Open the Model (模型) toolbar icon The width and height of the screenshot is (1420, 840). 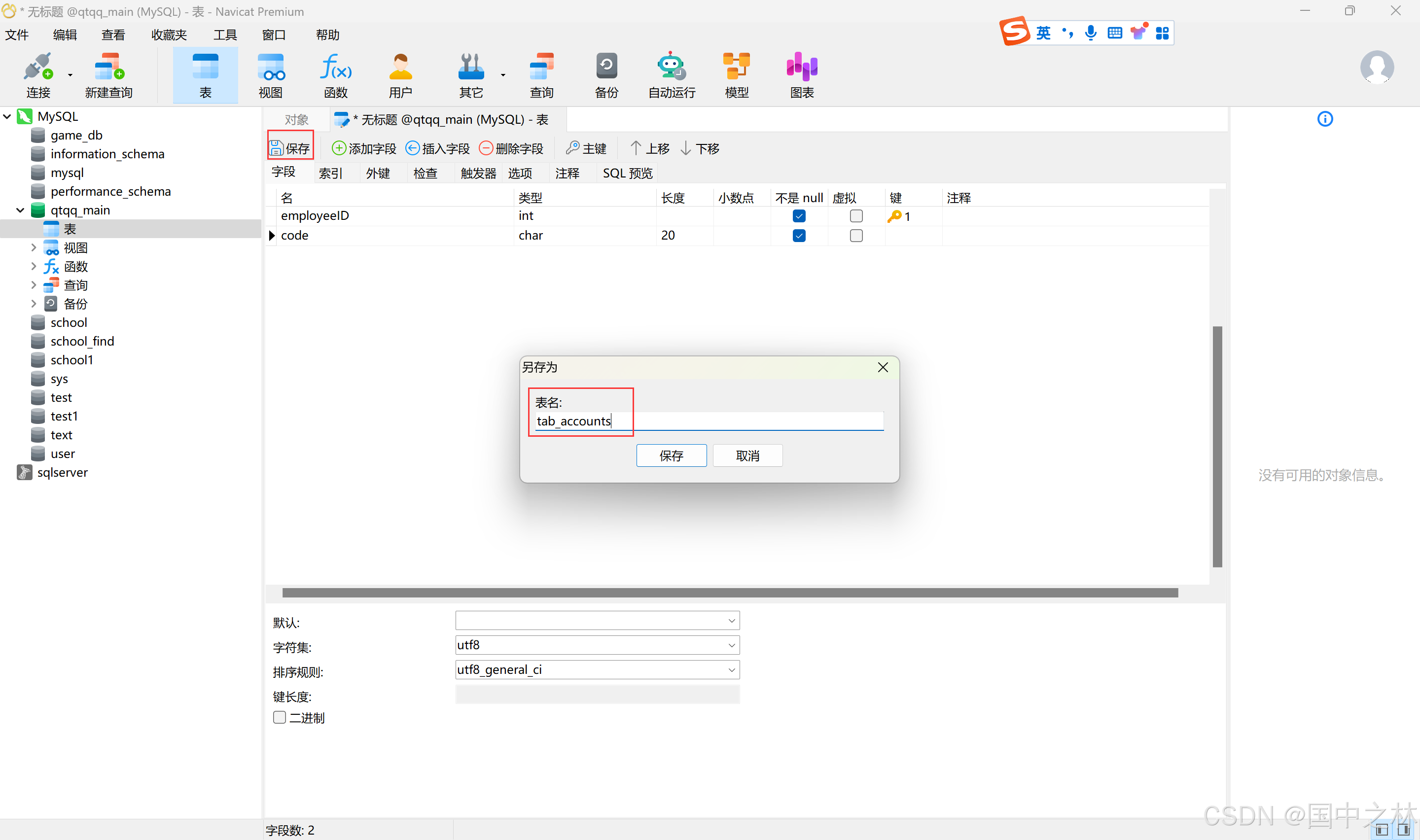(737, 75)
